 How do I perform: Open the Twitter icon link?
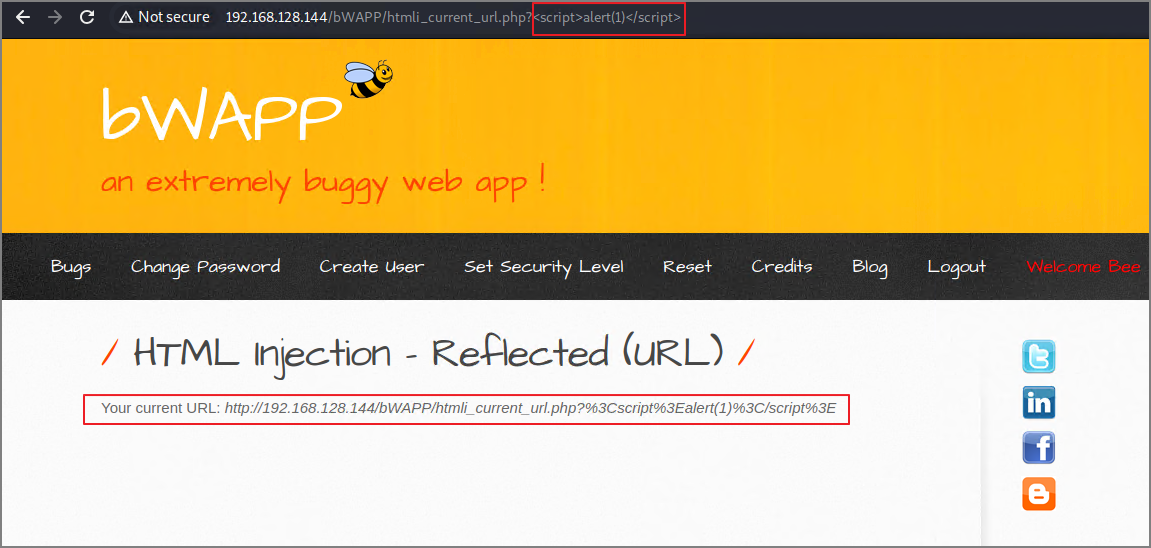pos(1039,357)
